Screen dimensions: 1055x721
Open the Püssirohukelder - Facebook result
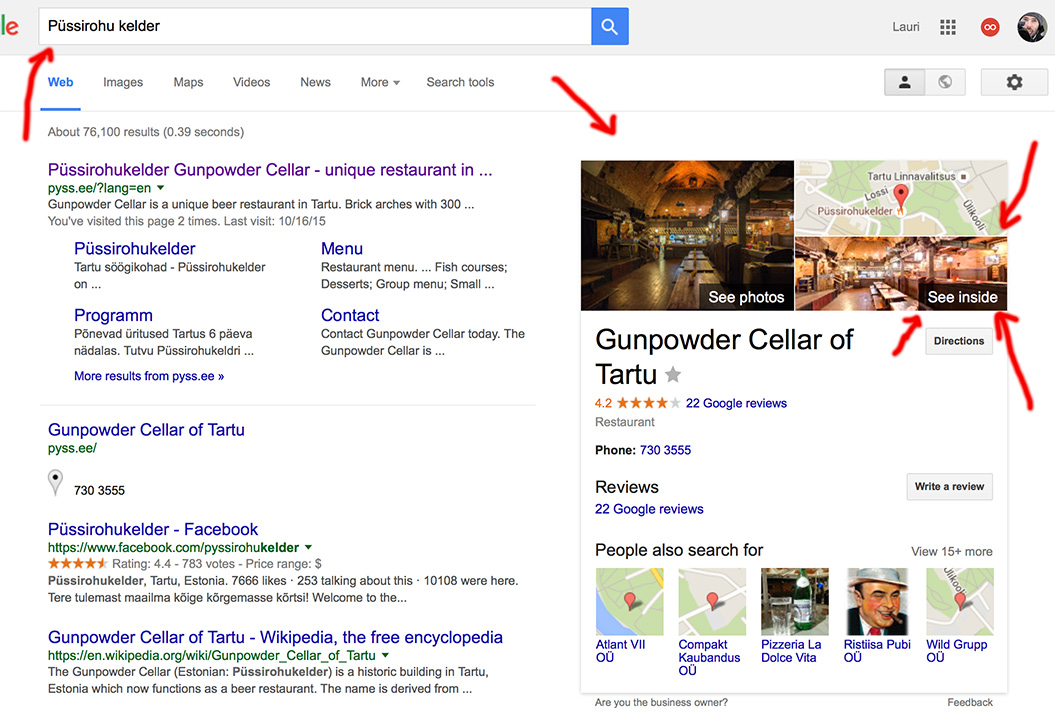click(x=153, y=529)
